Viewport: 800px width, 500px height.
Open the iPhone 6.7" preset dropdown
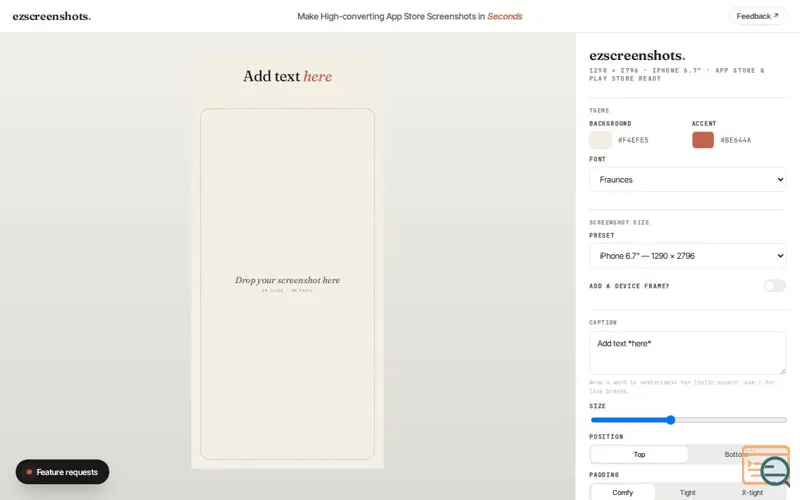(687, 256)
